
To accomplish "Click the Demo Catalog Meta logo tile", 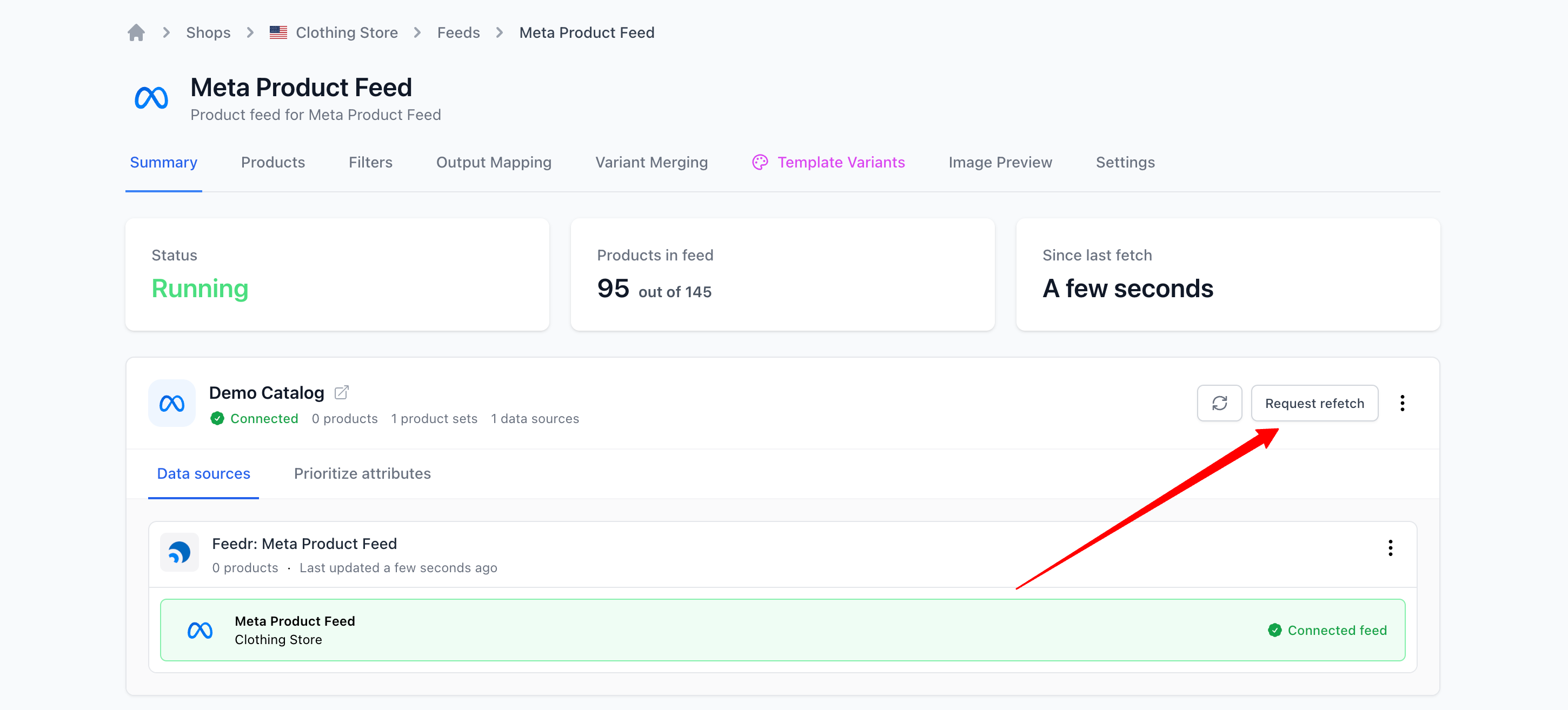I will coord(171,403).
